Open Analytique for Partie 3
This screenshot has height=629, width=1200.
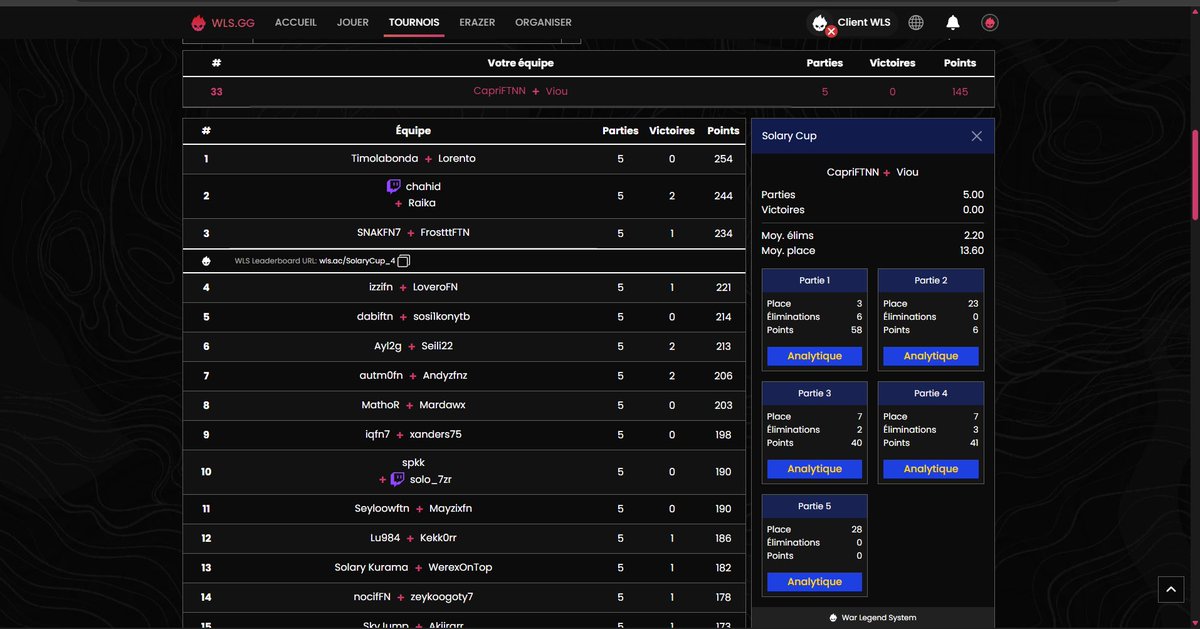coord(815,469)
